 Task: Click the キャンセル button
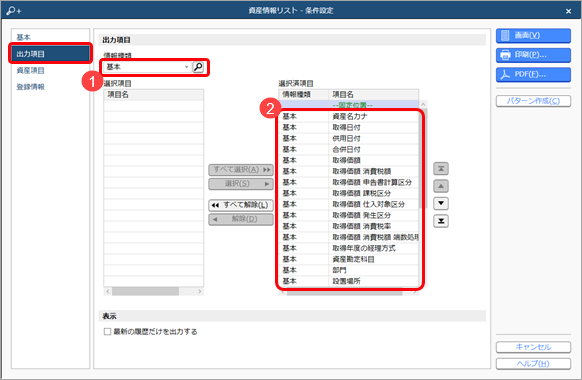point(533,347)
